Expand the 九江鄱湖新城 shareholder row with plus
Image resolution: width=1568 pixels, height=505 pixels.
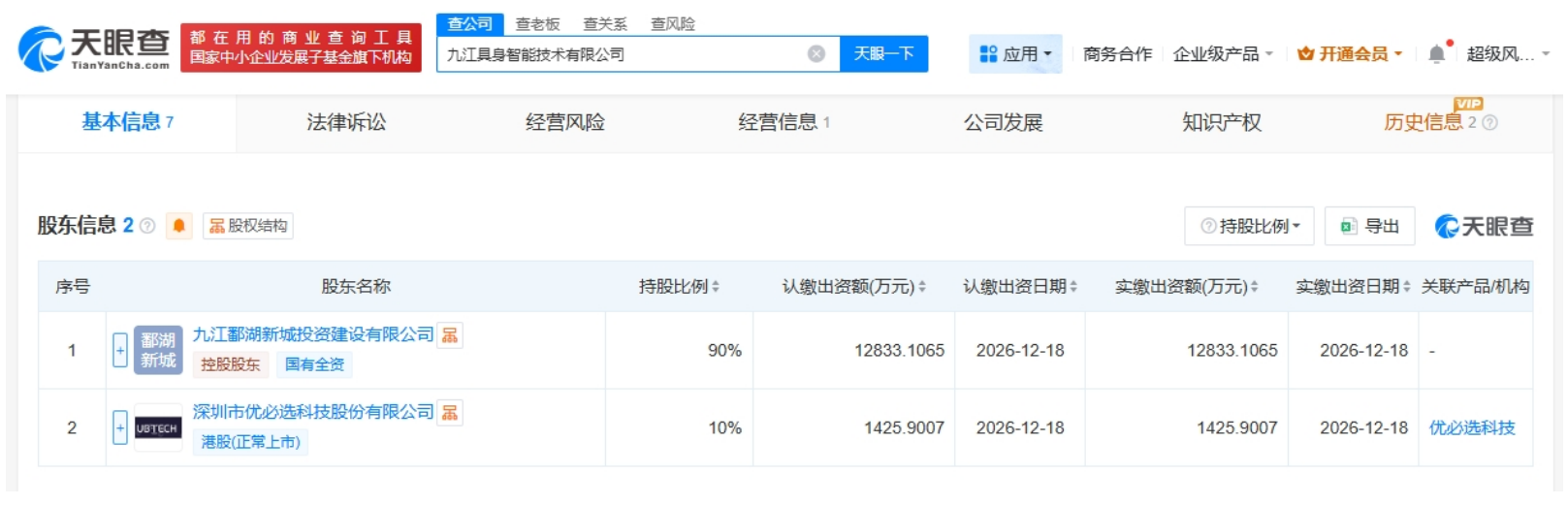120,350
